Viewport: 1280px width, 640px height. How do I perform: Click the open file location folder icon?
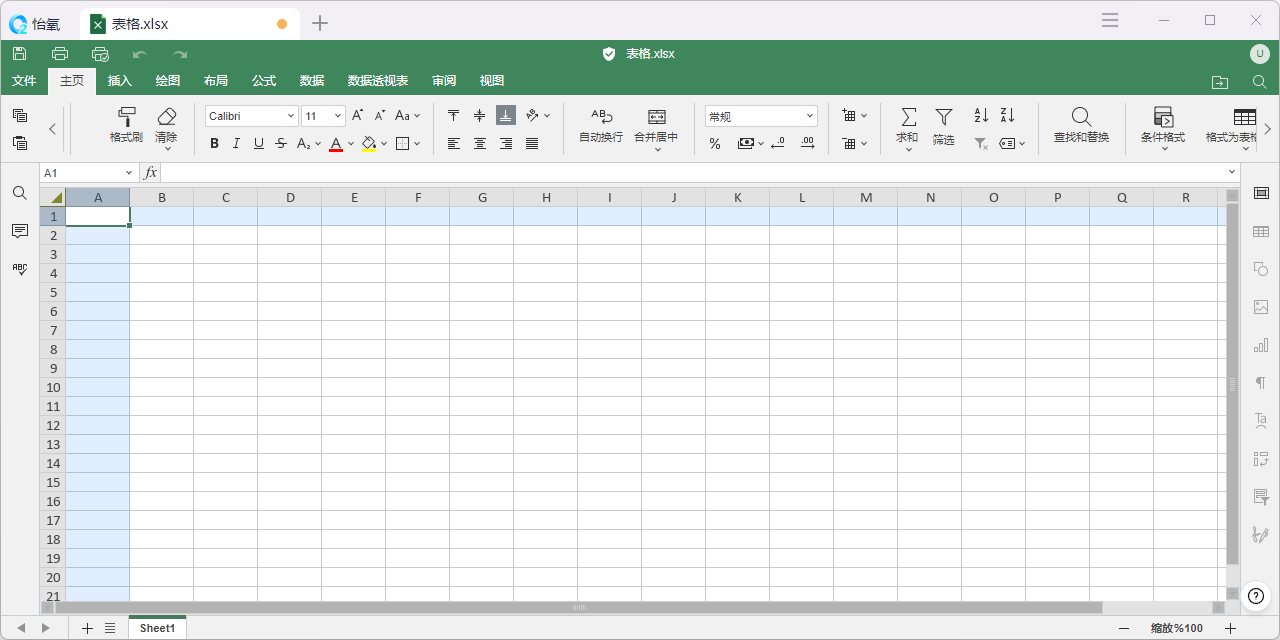tap(1219, 82)
